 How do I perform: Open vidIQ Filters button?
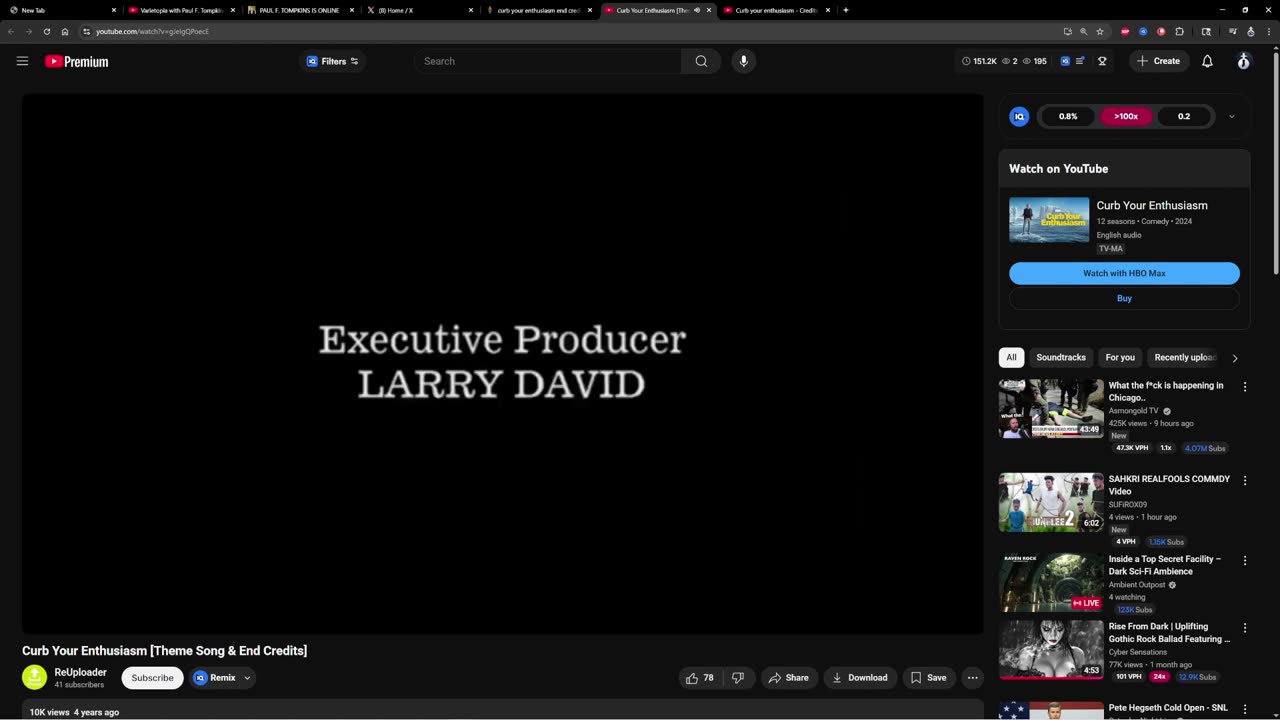(x=332, y=61)
